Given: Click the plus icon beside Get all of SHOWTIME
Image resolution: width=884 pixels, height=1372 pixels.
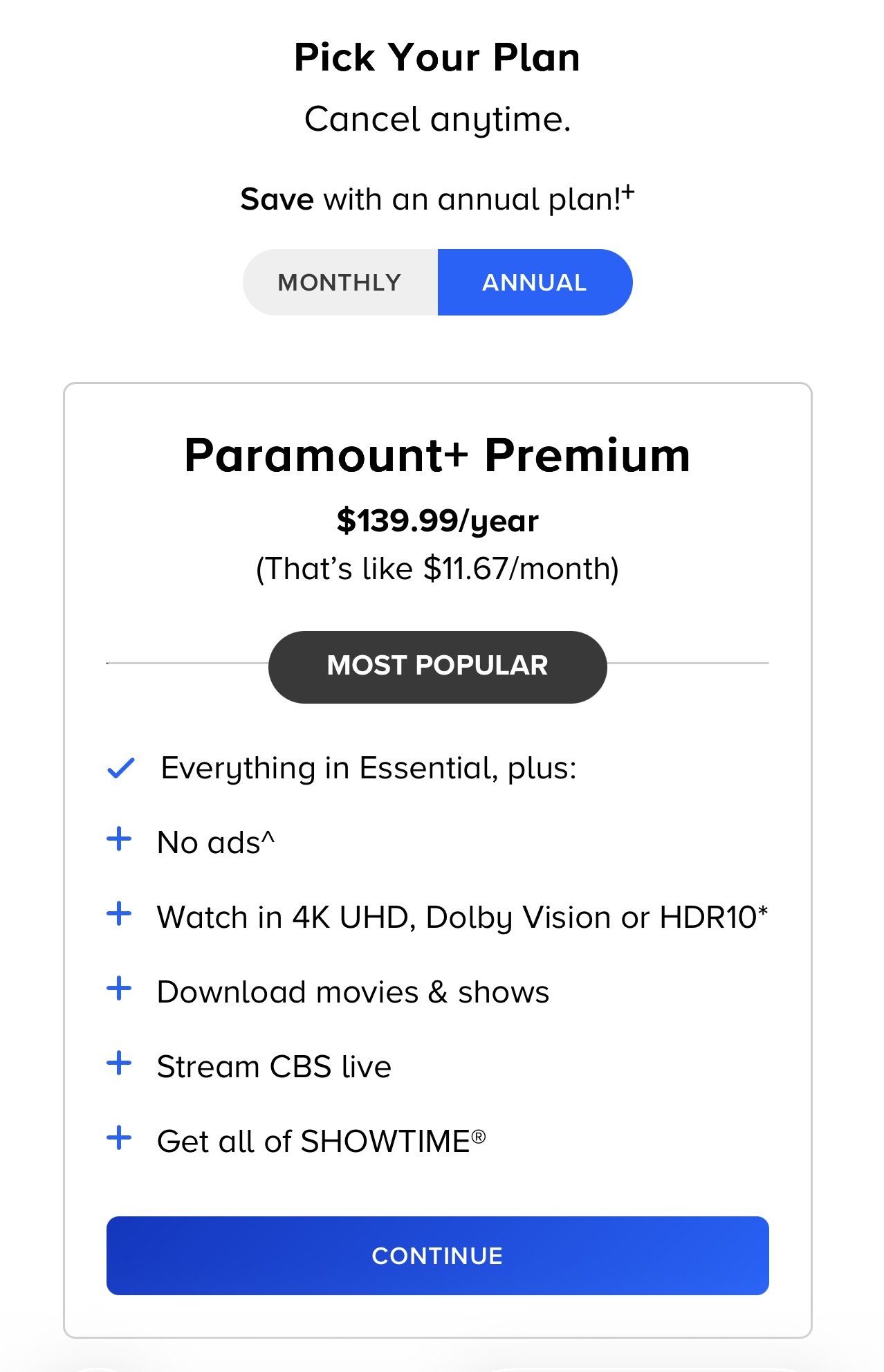Looking at the screenshot, I should coord(119,1138).
